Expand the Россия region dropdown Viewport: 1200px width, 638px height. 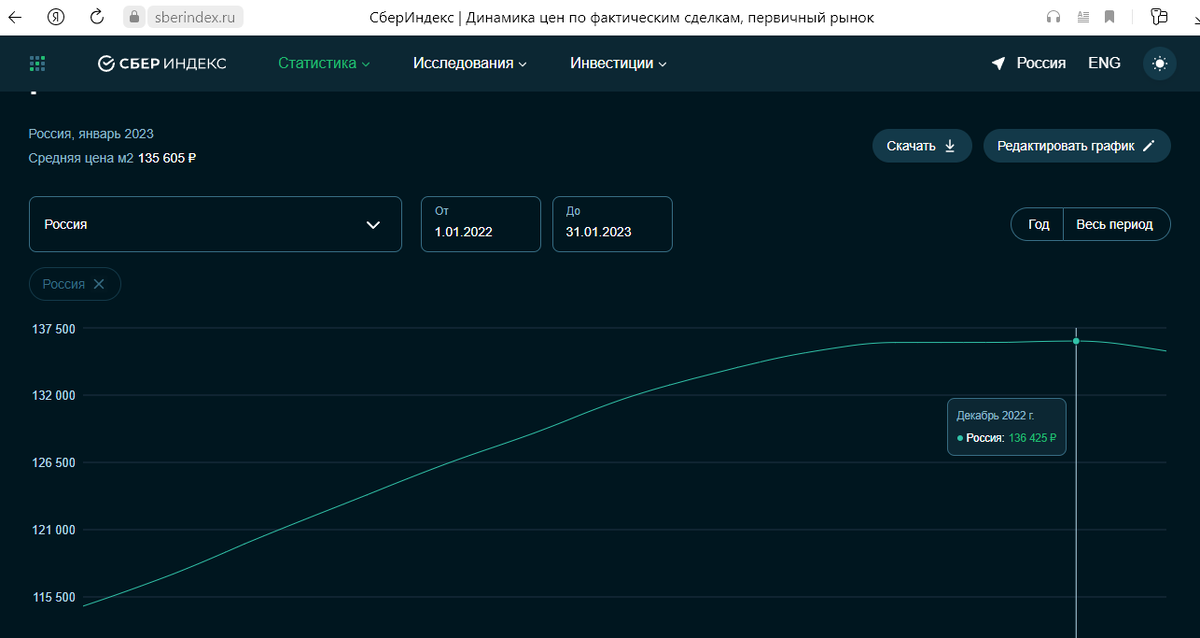tap(215, 224)
